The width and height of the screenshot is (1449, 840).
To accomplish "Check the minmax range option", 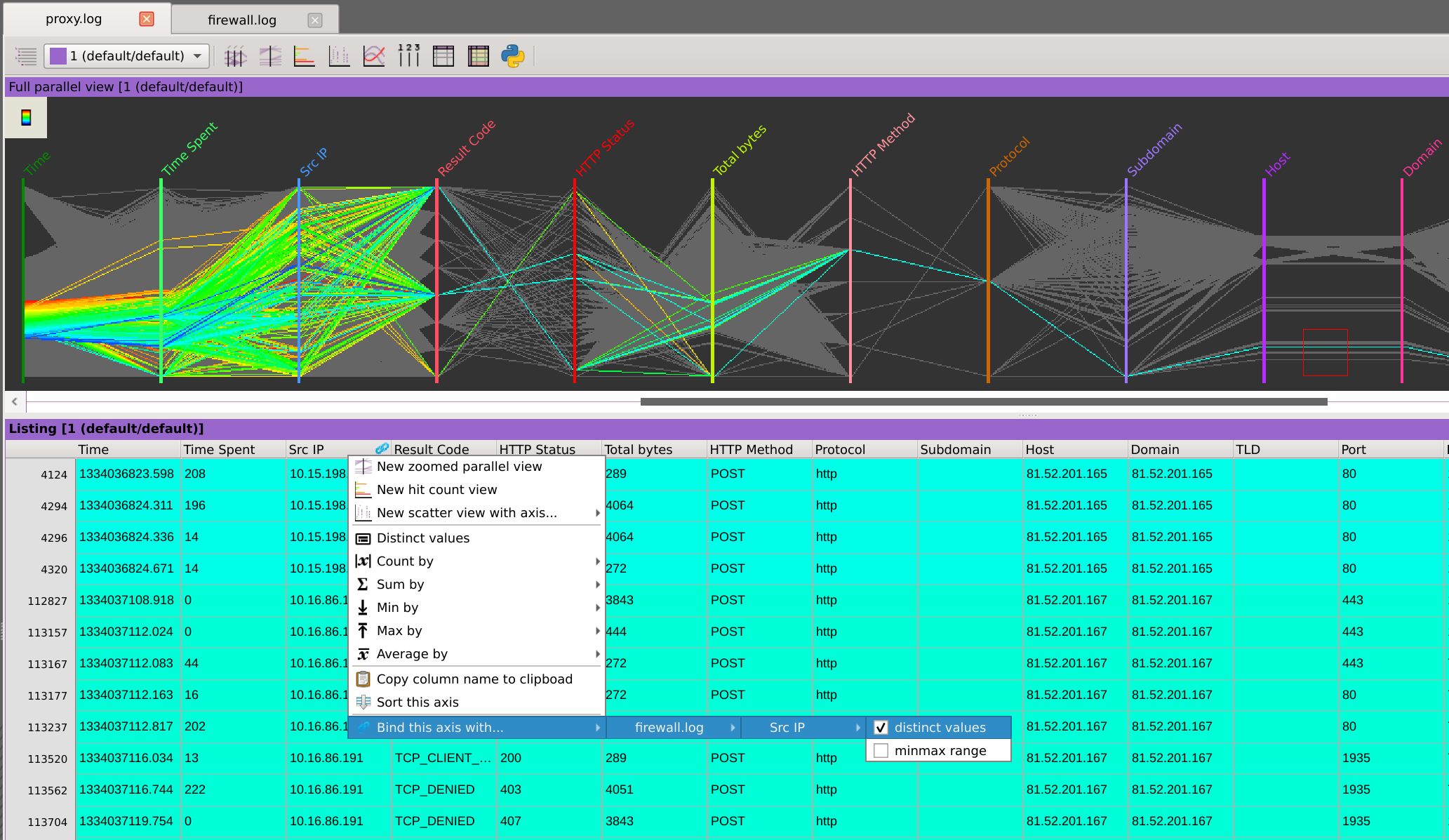I will click(881, 751).
